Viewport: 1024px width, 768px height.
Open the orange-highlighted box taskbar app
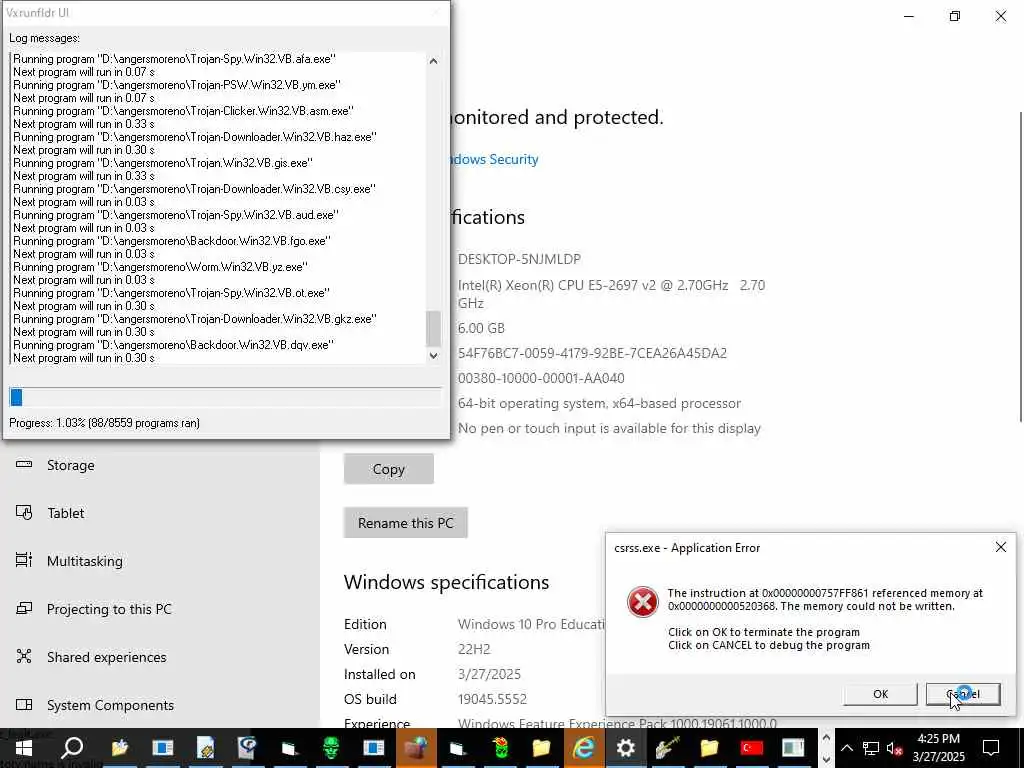point(415,748)
